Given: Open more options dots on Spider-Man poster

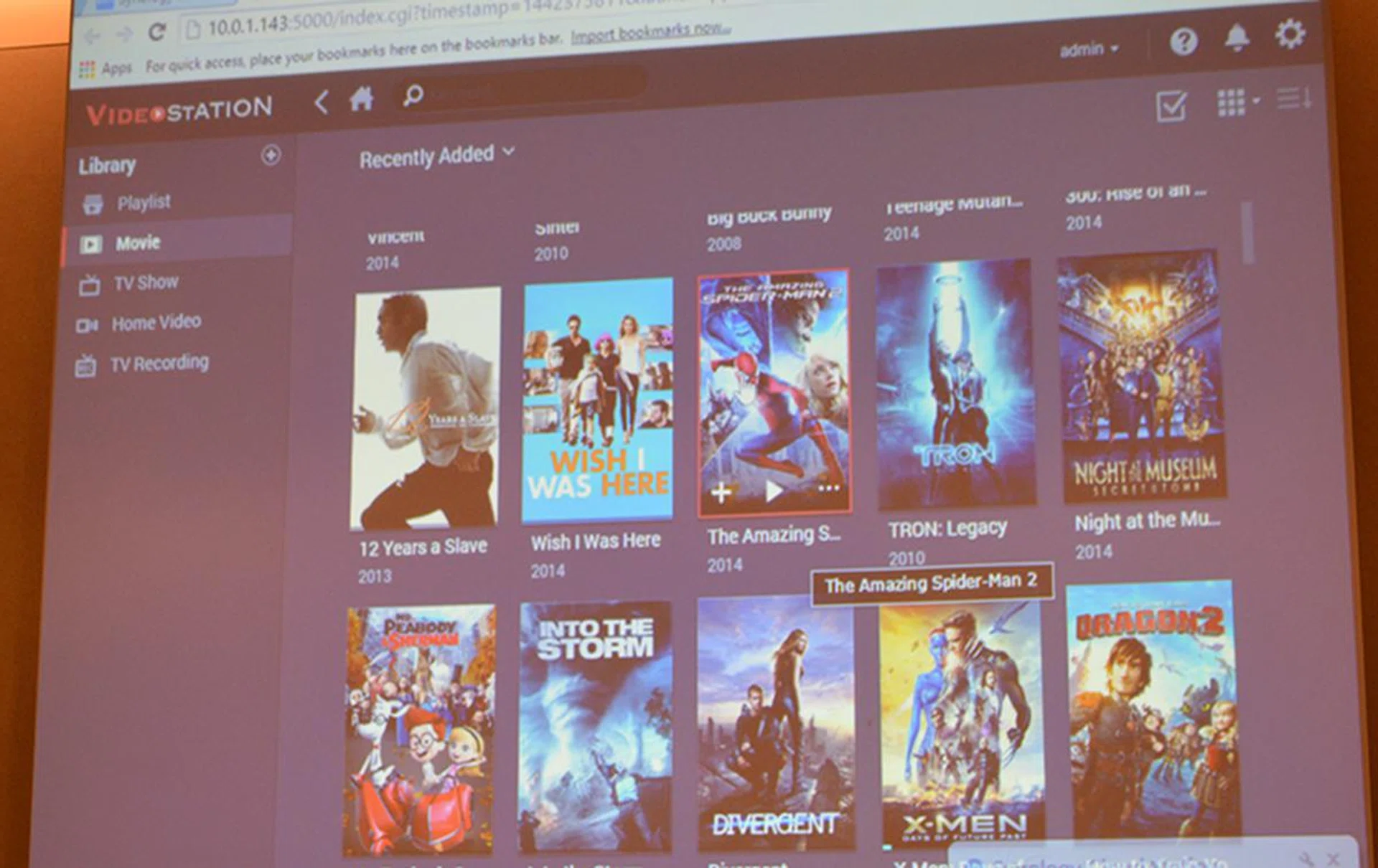Looking at the screenshot, I should (x=828, y=489).
